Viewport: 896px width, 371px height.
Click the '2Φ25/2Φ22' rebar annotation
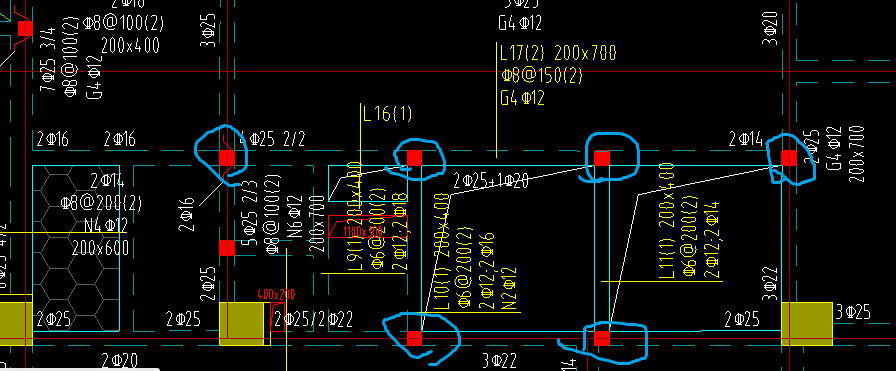313,320
